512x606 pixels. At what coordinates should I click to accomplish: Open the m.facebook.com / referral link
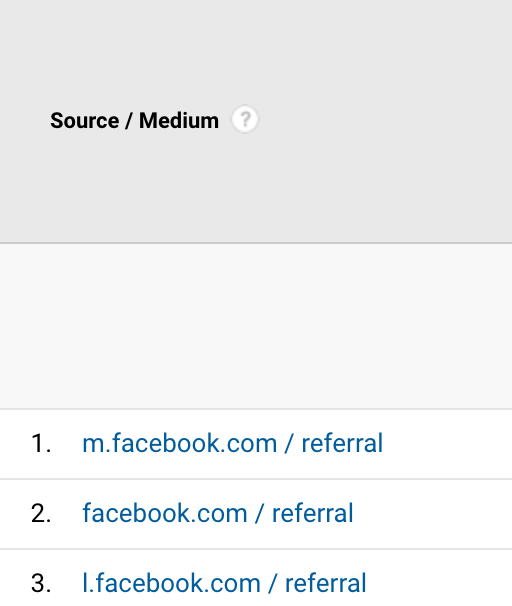tap(232, 443)
